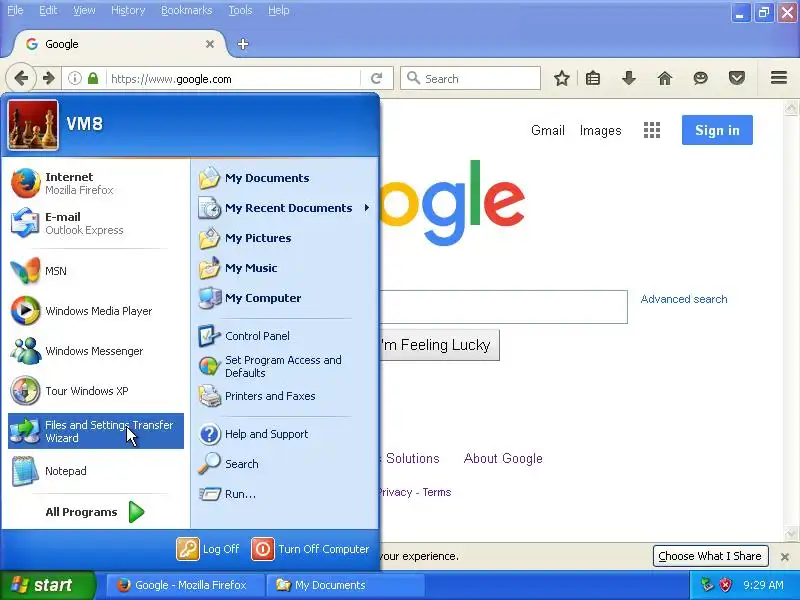Open My Computer
The width and height of the screenshot is (800, 600).
[285, 298]
